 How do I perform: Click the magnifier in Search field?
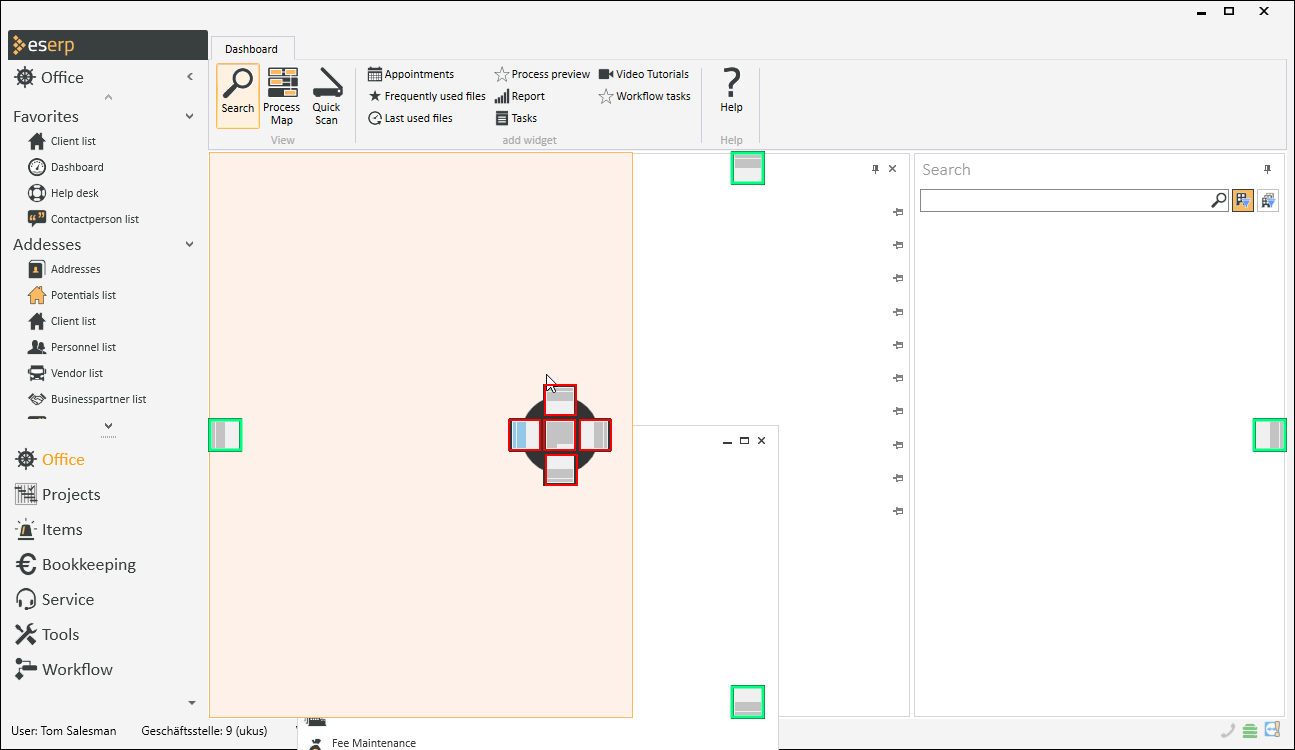tap(1218, 201)
